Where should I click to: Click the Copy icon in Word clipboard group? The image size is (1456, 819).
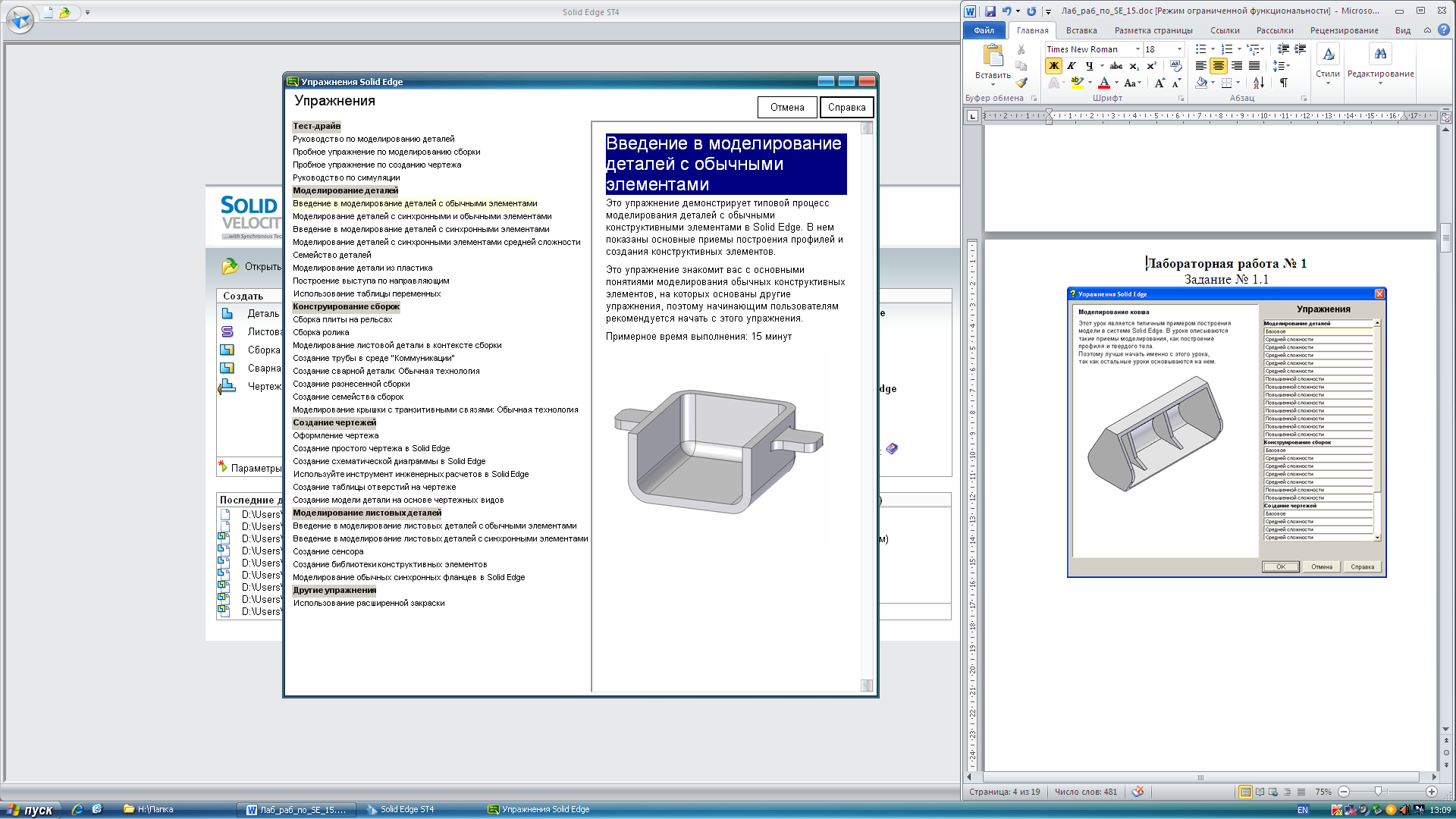pyautogui.click(x=1021, y=66)
